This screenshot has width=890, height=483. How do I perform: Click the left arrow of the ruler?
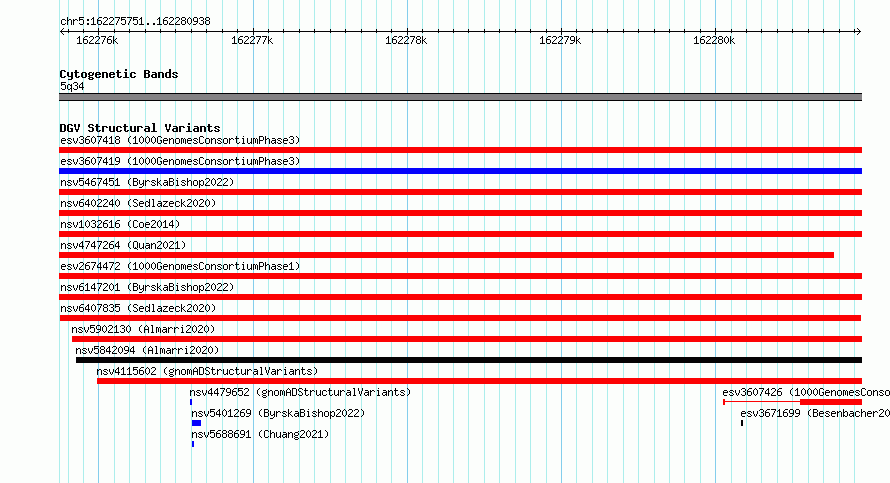pyautogui.click(x=62, y=31)
